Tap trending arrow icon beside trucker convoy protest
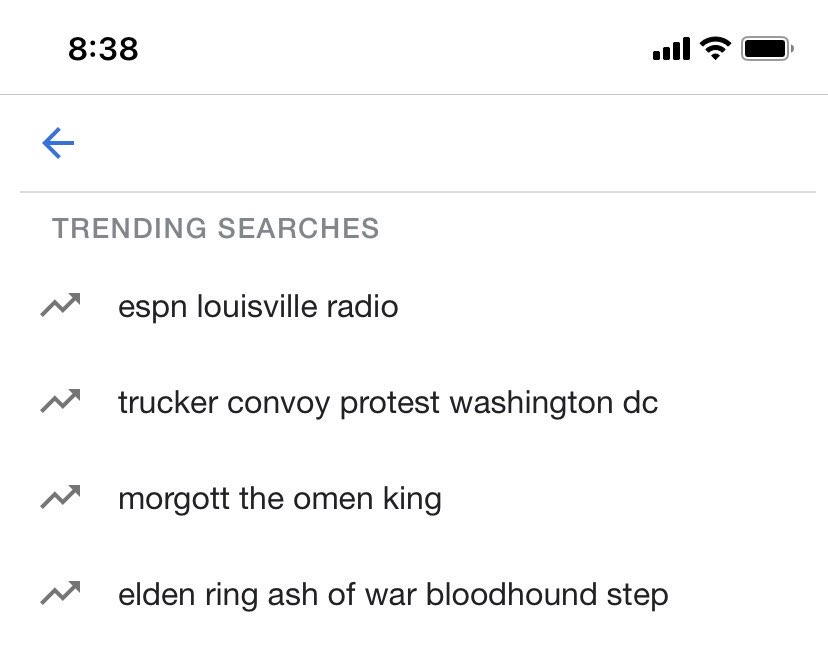Screen dimensions: 828x652 pyautogui.click(x=60, y=401)
